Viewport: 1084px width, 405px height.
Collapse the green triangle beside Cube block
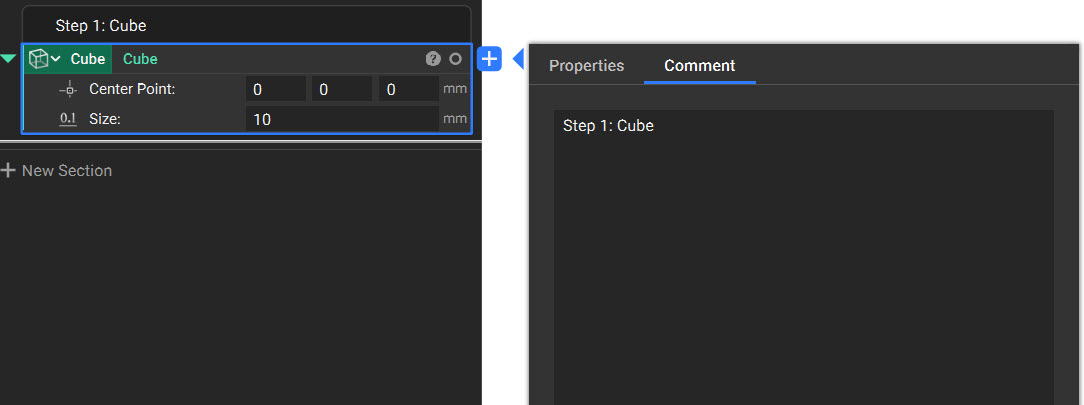tap(9, 59)
